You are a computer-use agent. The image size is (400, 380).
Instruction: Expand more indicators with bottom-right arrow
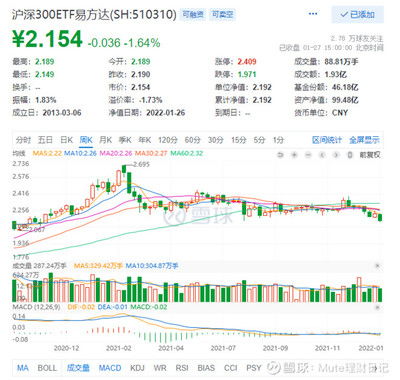[x=376, y=368]
